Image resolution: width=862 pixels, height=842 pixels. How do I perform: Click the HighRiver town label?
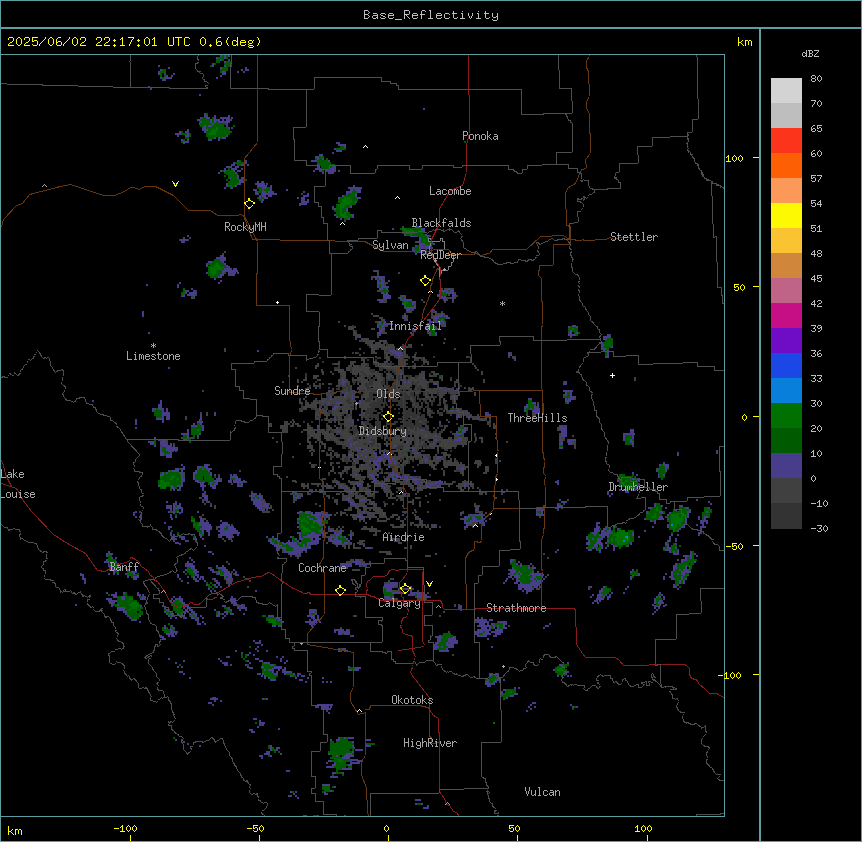coord(430,743)
